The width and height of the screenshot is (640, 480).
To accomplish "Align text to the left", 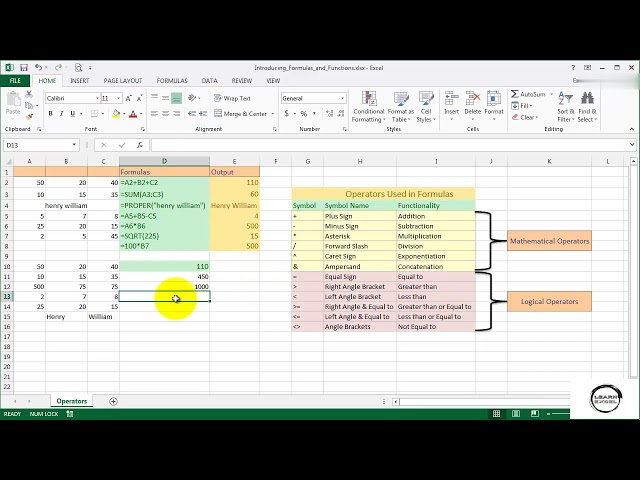I will tap(154, 114).
